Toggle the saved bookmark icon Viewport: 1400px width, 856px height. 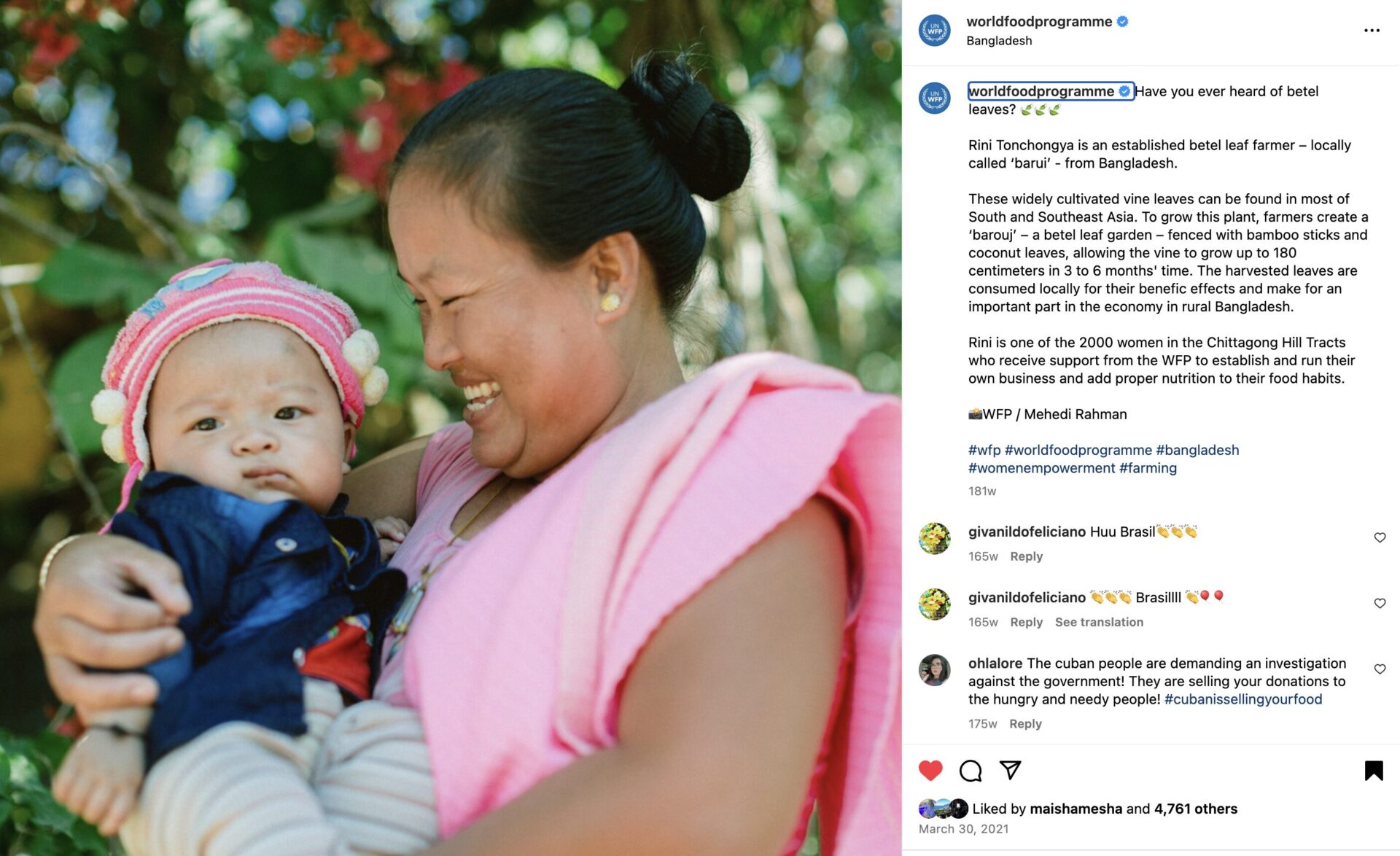[x=1374, y=771]
